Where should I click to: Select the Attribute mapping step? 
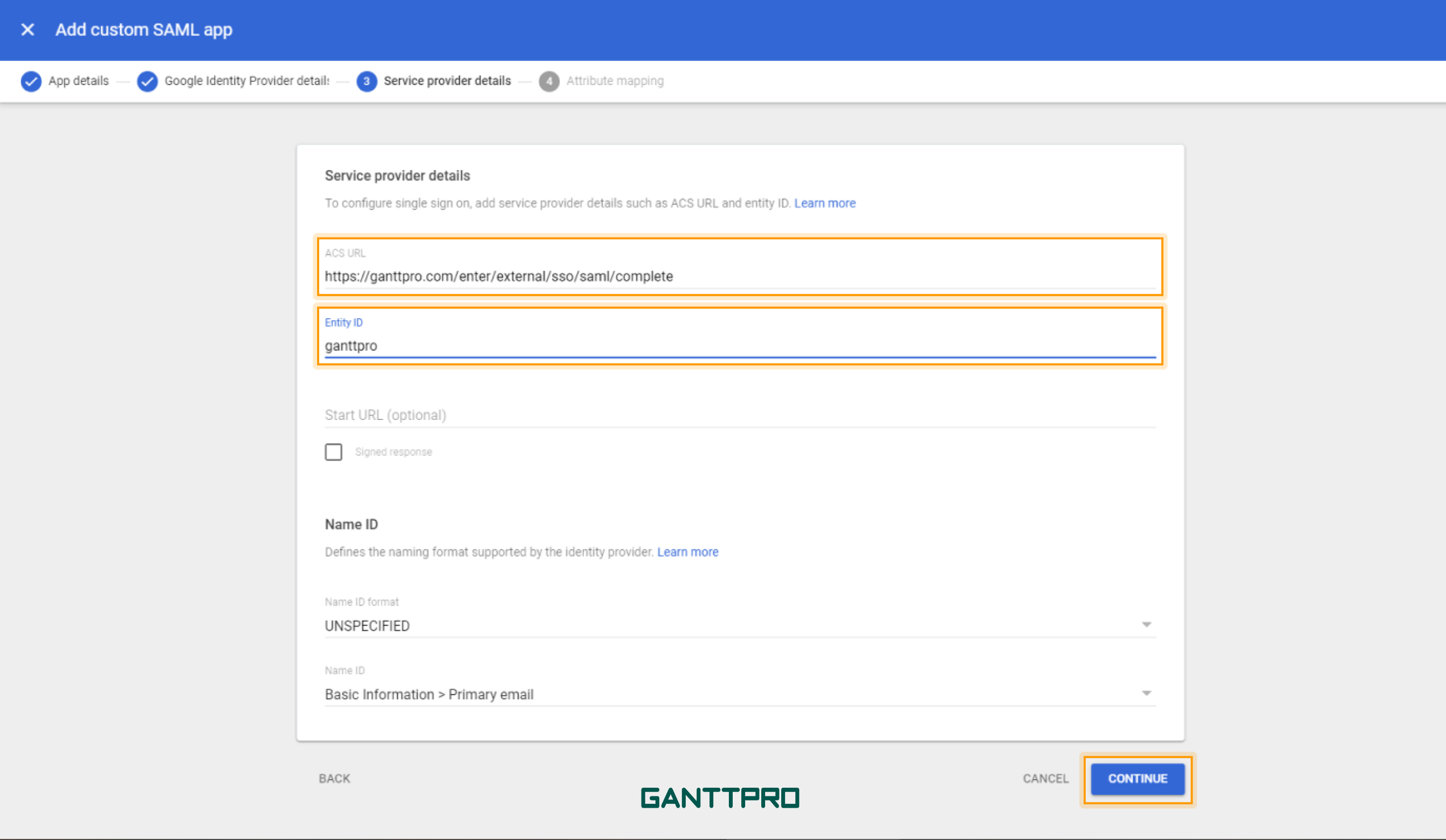615,81
